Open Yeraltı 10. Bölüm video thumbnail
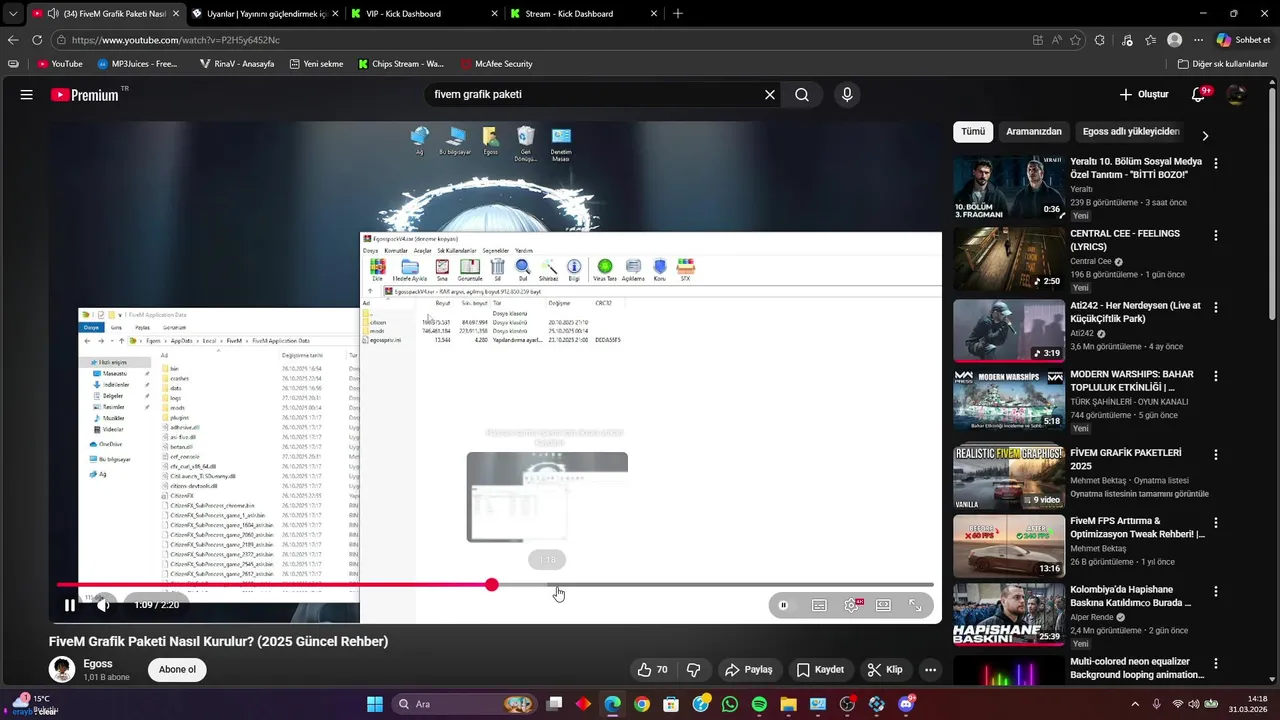The width and height of the screenshot is (1280, 720). 1009,187
